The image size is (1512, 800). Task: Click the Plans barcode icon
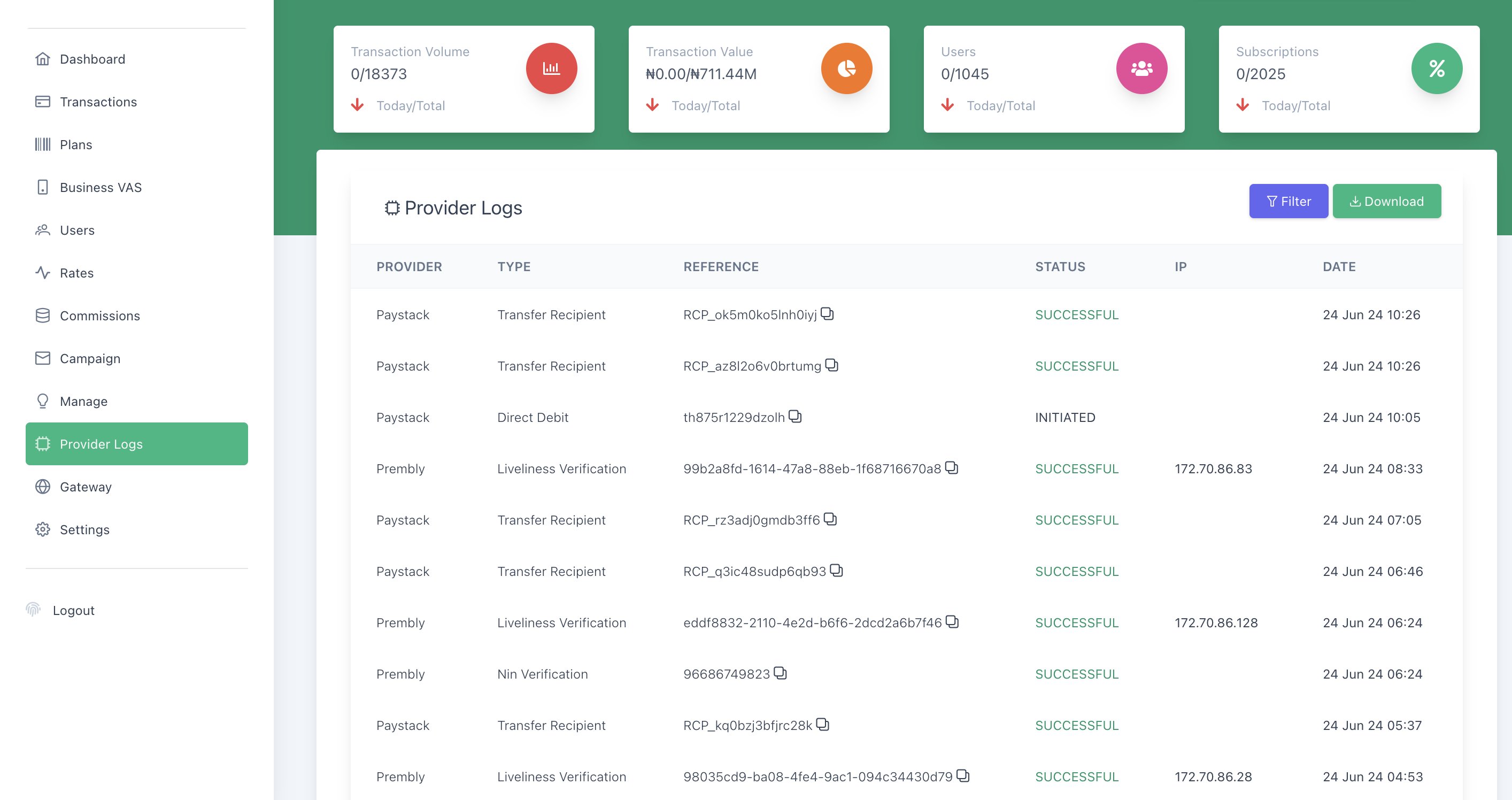click(43, 144)
